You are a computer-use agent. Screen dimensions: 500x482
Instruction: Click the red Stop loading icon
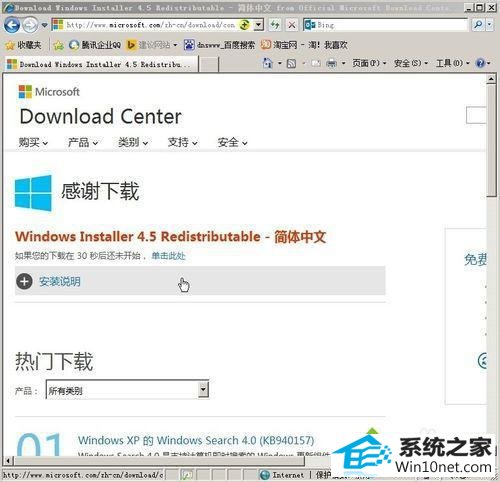point(292,25)
